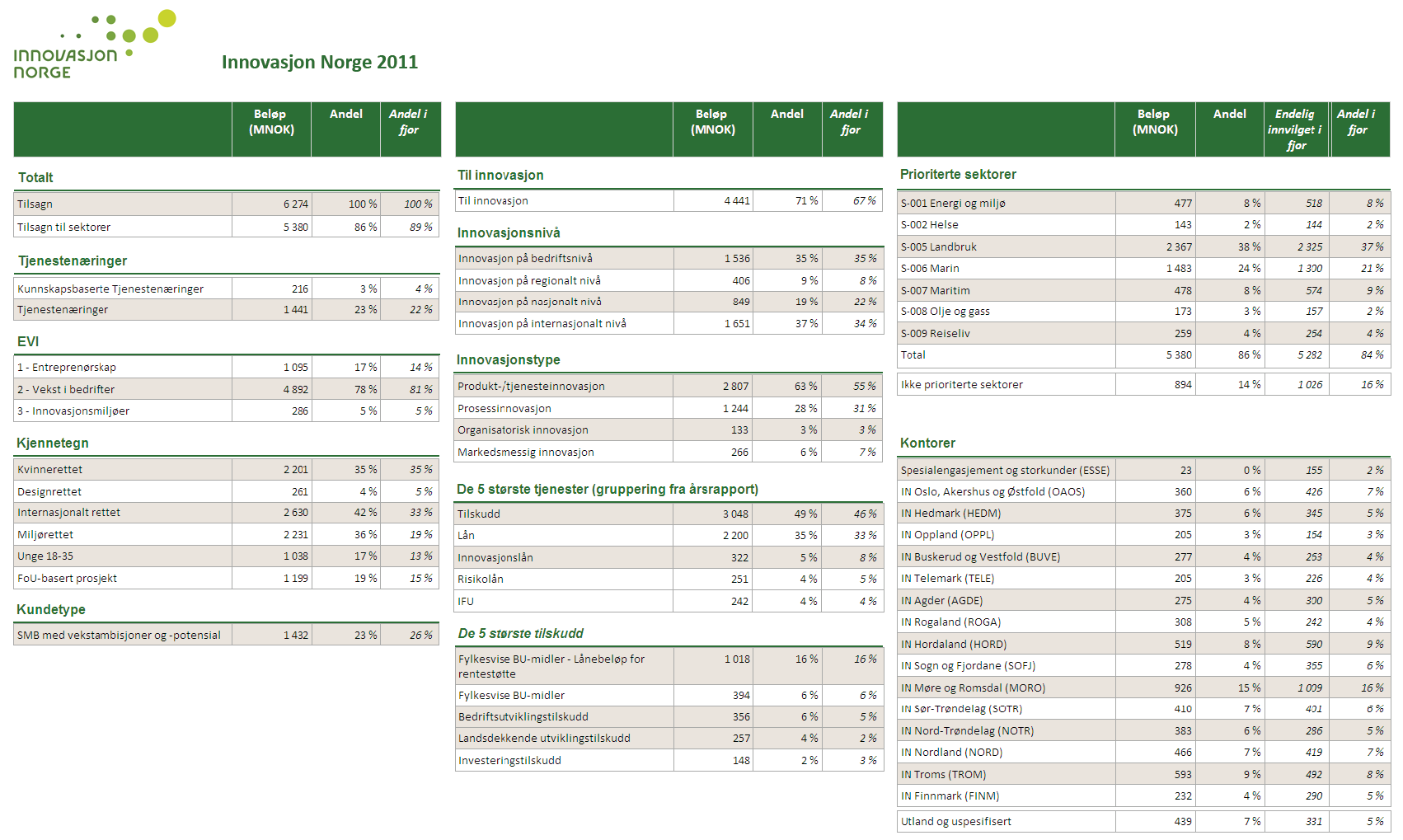This screenshot has height=840, width=1403.
Task: Select the Tilsagn amount '6 274'
Action: pyautogui.click(x=295, y=204)
